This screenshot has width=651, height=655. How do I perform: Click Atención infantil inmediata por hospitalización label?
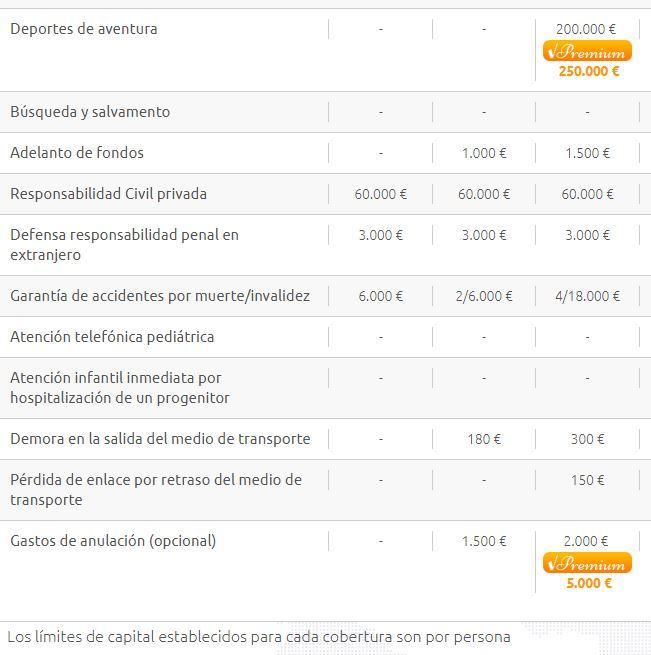pos(120,388)
